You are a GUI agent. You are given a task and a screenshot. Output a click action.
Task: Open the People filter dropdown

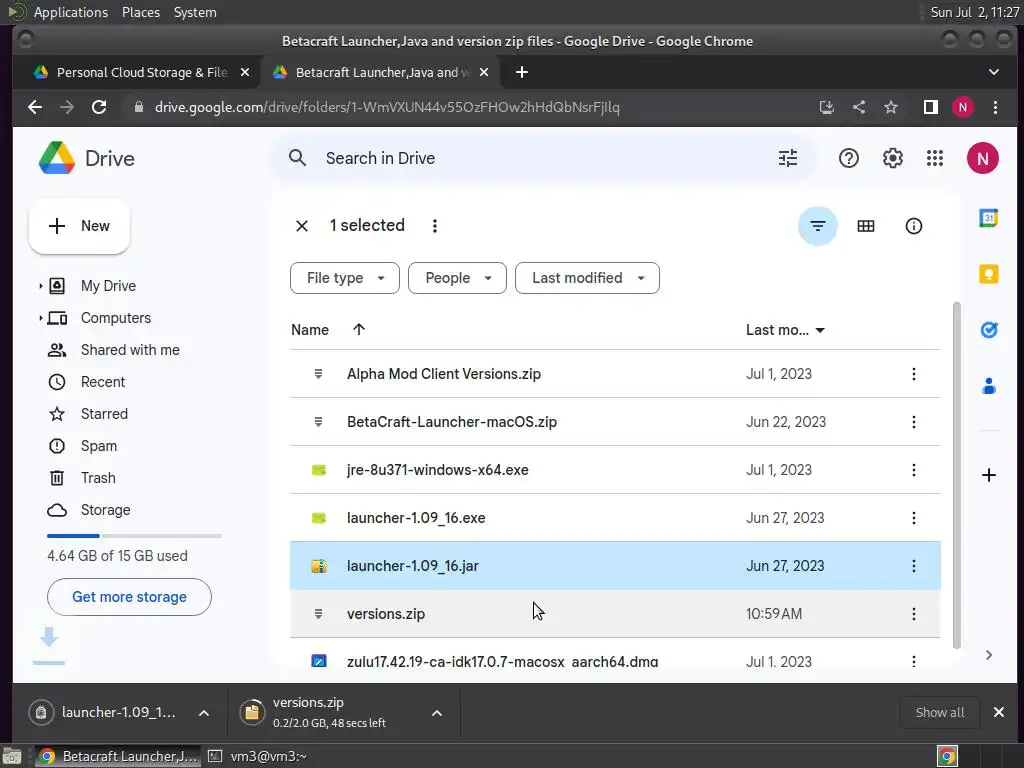[x=457, y=278]
